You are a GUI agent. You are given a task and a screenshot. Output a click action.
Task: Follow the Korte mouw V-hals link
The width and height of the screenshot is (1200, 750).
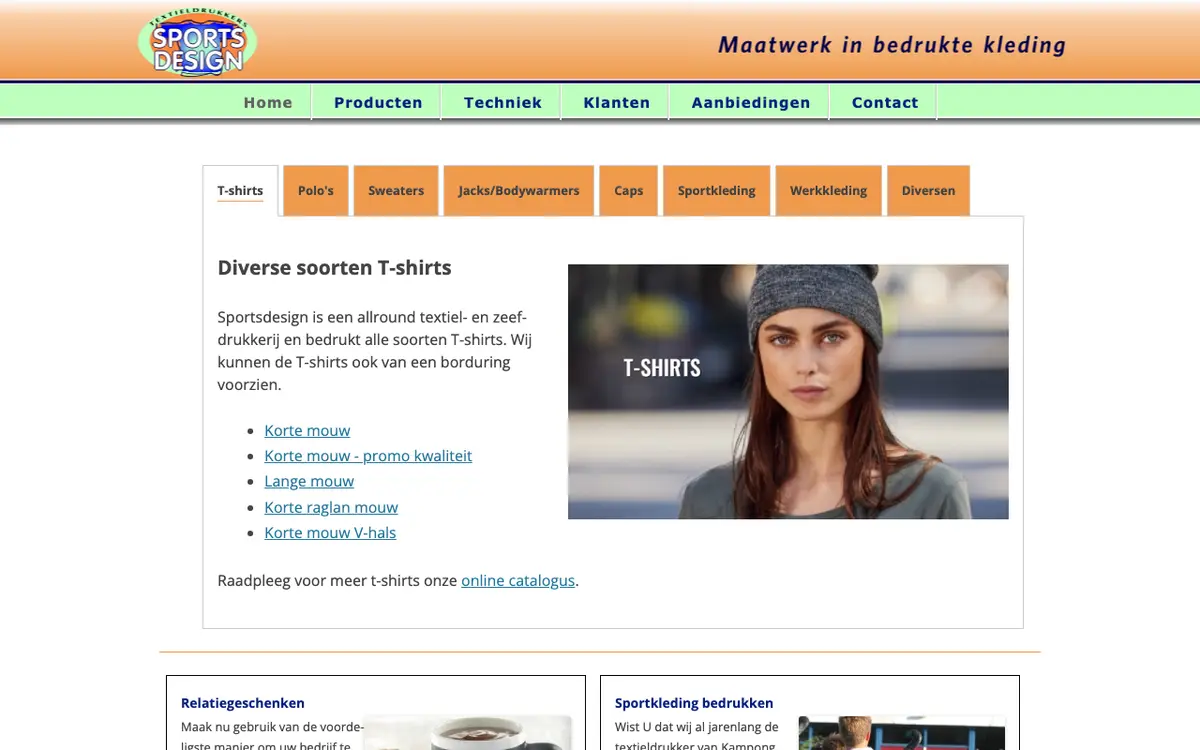click(x=330, y=533)
